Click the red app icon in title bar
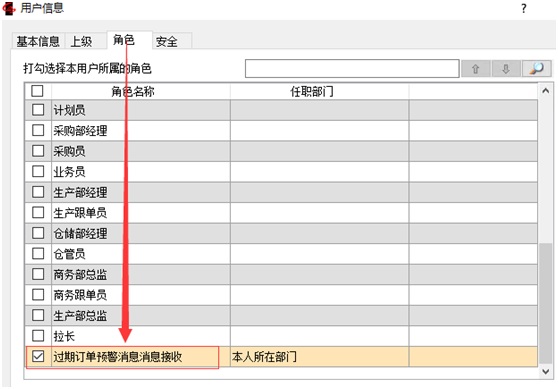 pos(9,8)
